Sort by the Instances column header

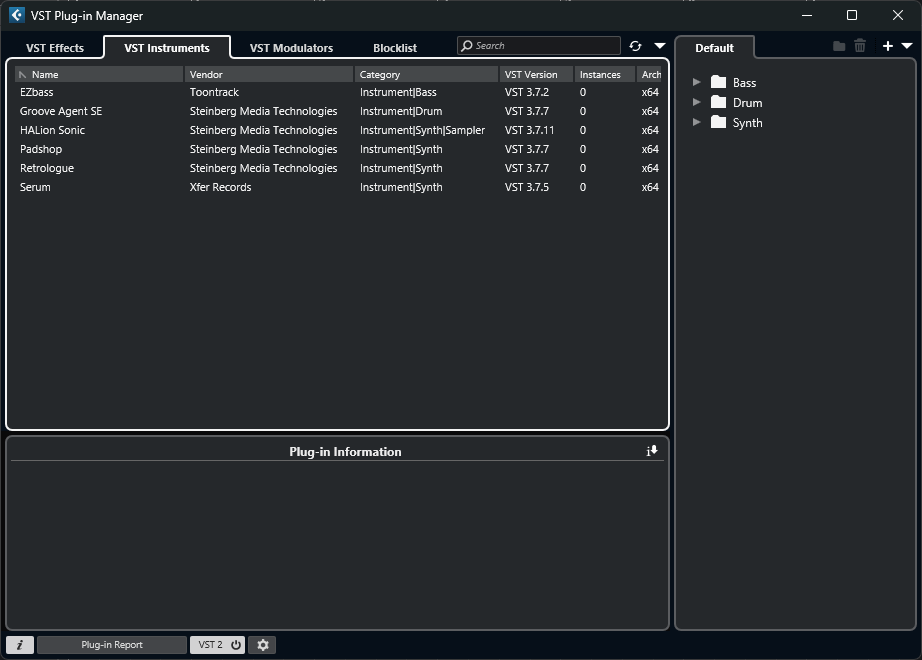[605, 75]
